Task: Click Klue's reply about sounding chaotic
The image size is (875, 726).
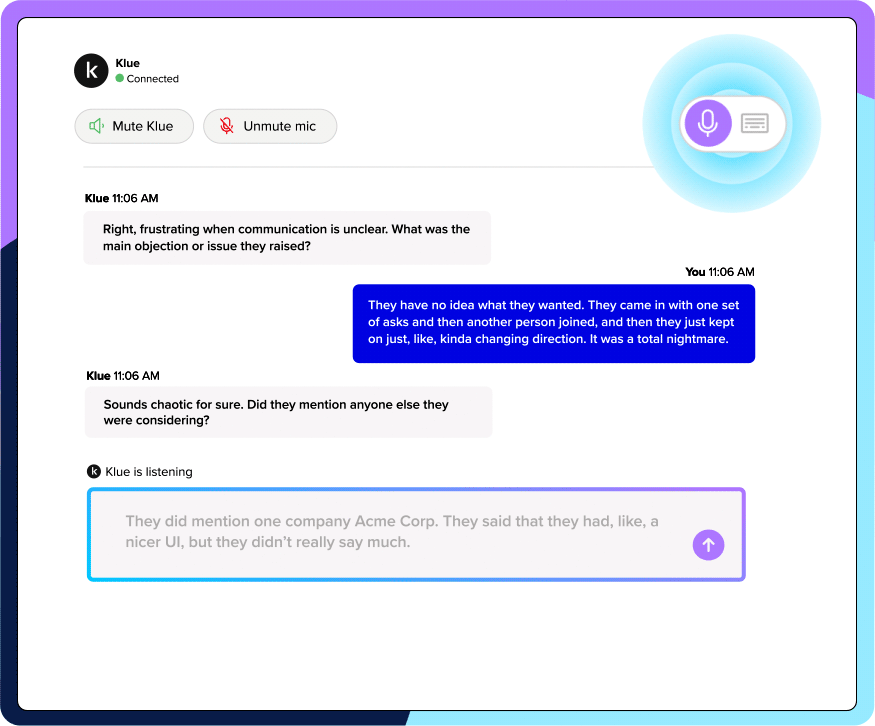Action: pyautogui.click(x=287, y=412)
